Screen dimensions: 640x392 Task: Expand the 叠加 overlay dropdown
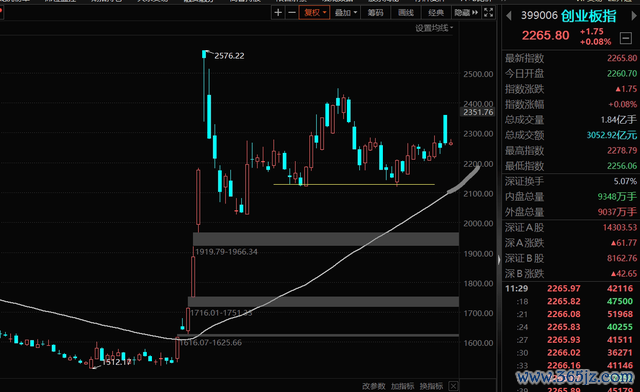coord(345,13)
